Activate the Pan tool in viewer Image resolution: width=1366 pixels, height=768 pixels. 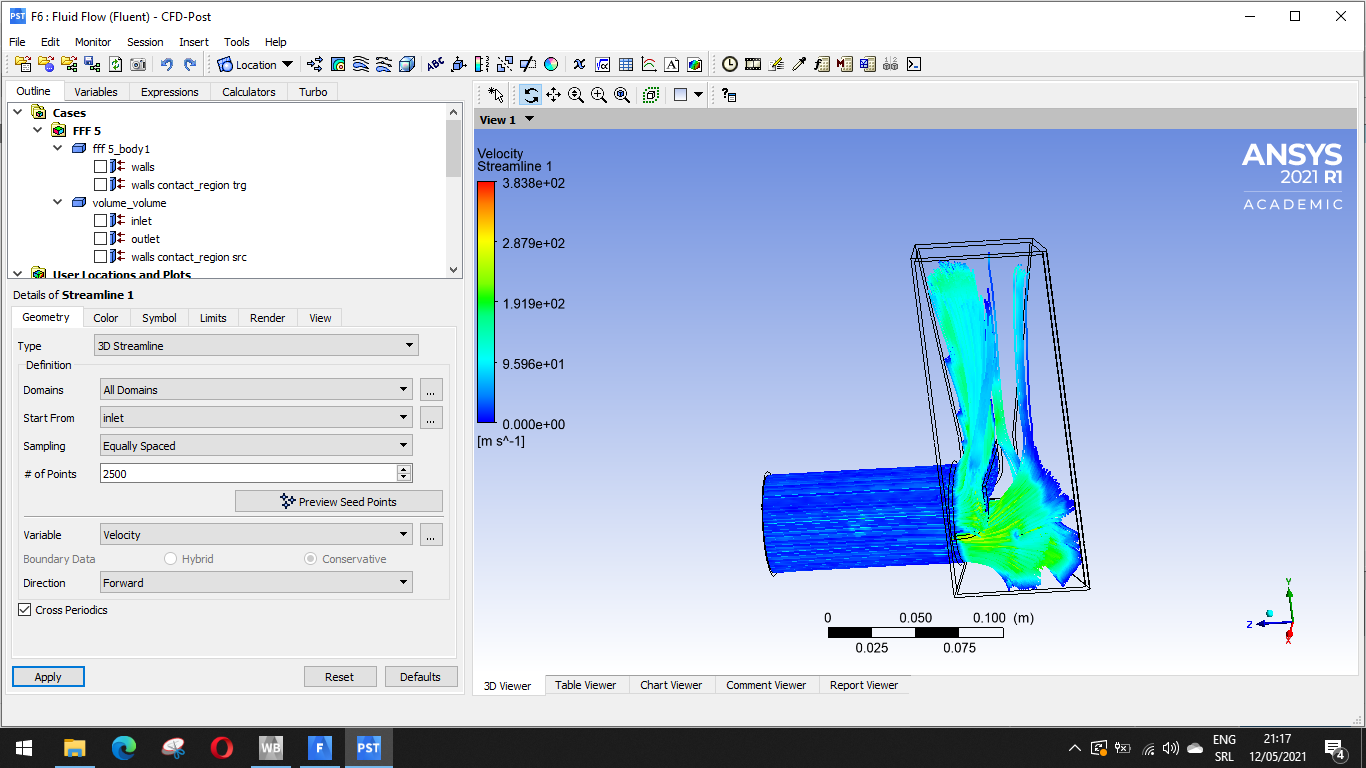click(553, 95)
